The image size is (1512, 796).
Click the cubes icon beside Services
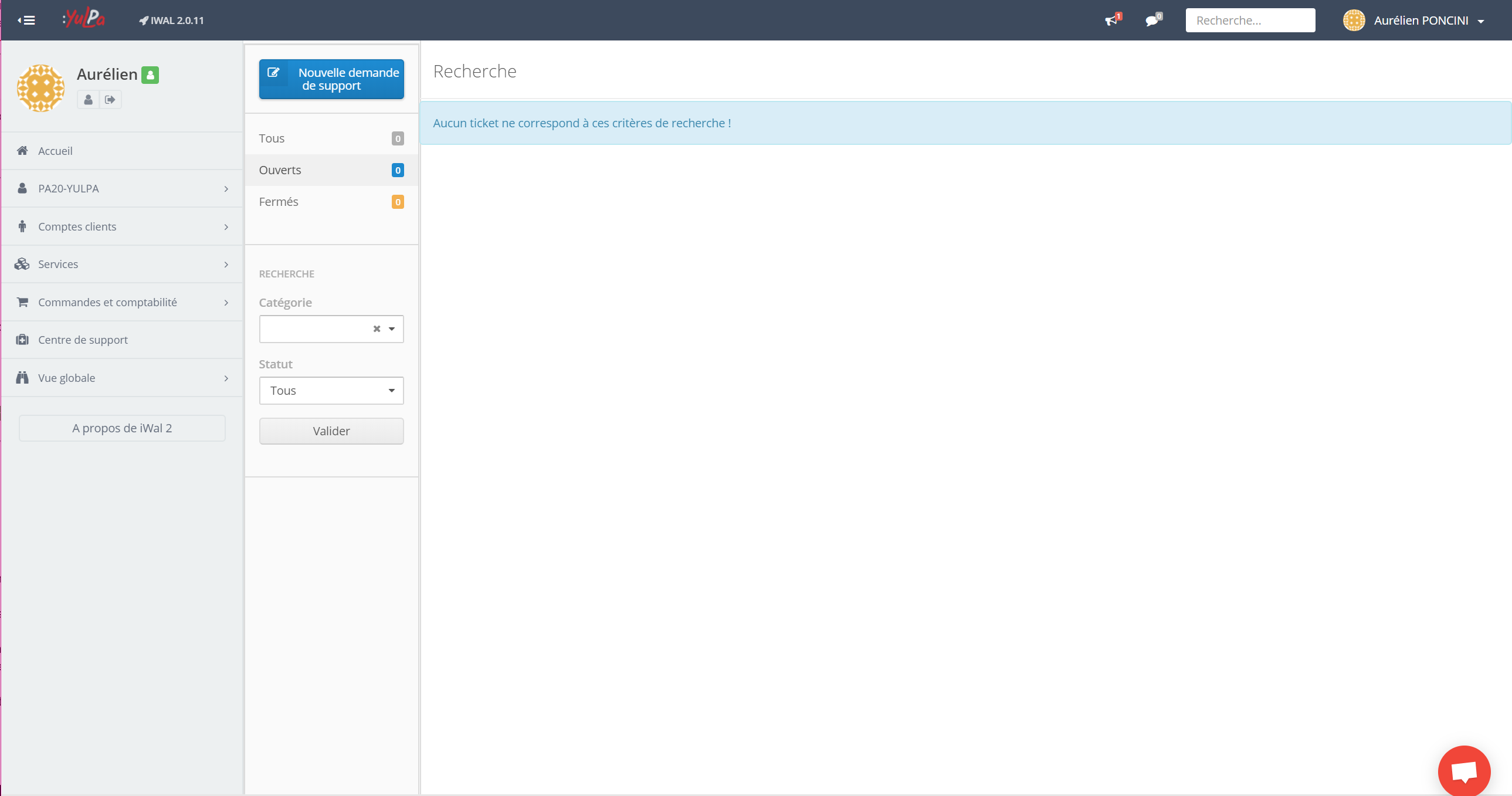[22, 263]
